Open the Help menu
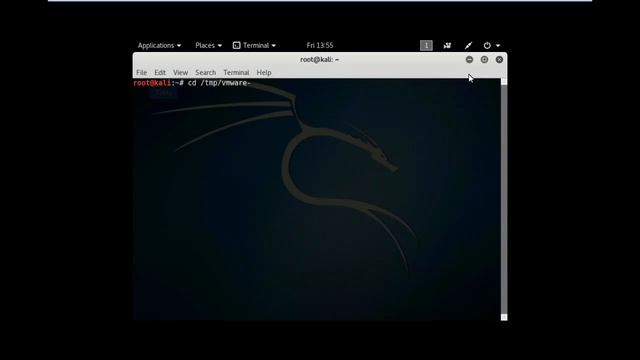 click(x=264, y=72)
